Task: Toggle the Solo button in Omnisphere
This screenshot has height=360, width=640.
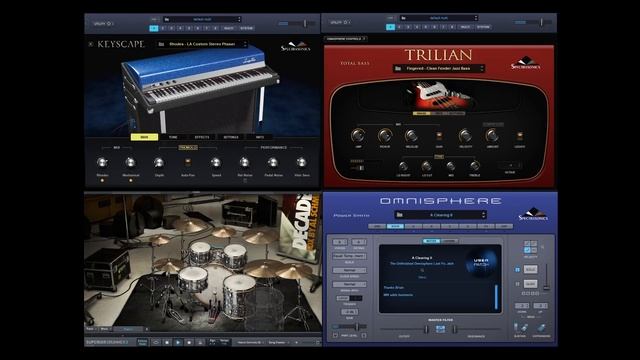Action: [530, 269]
